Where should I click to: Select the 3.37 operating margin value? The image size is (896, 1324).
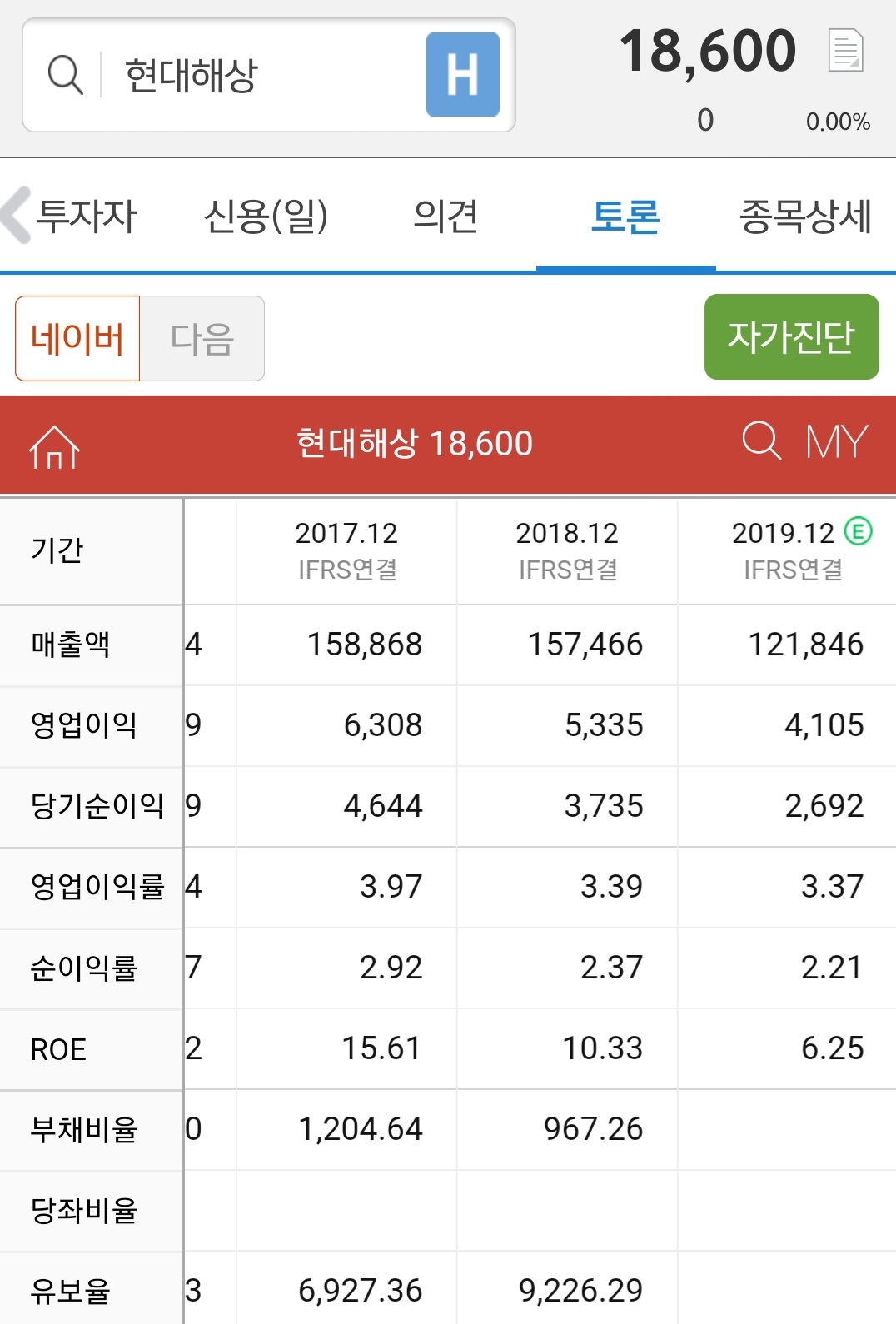833,887
